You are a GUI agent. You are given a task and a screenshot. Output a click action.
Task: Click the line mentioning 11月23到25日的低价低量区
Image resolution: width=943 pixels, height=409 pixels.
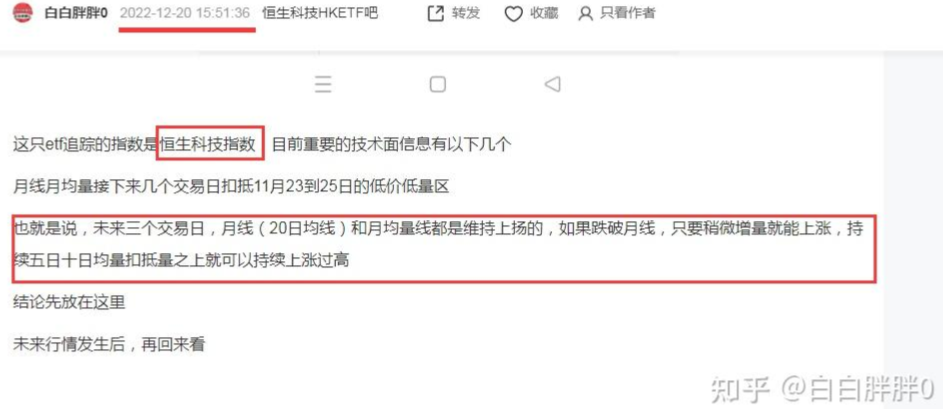coord(232,187)
